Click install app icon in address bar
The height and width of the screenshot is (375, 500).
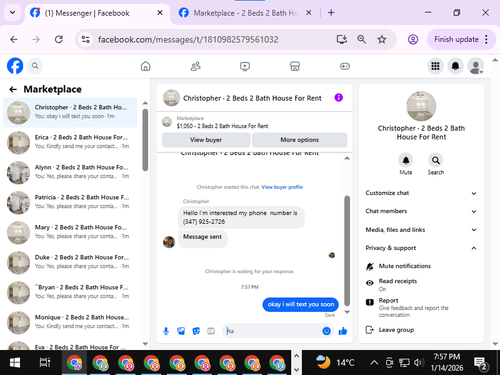click(x=342, y=40)
